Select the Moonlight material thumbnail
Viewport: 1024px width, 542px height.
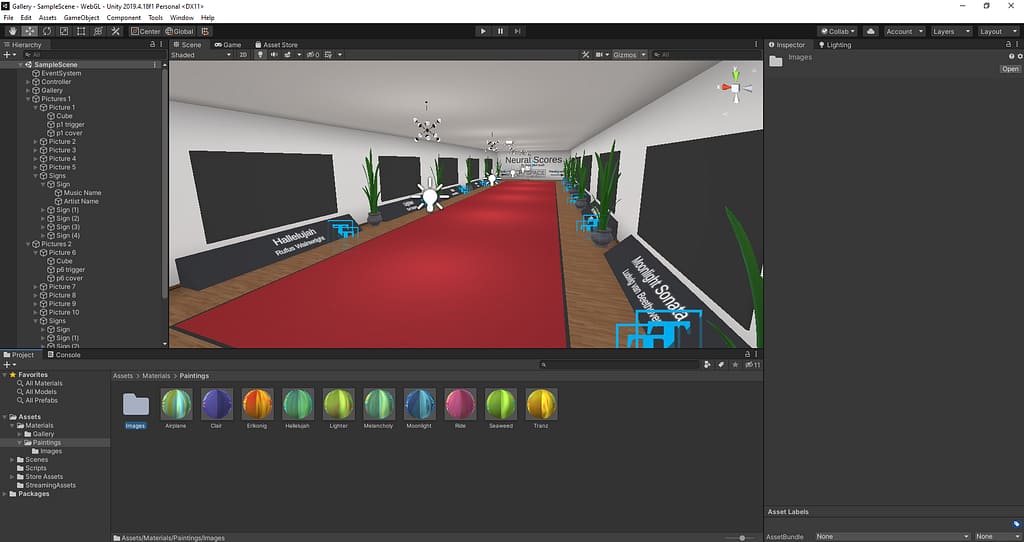[419, 404]
